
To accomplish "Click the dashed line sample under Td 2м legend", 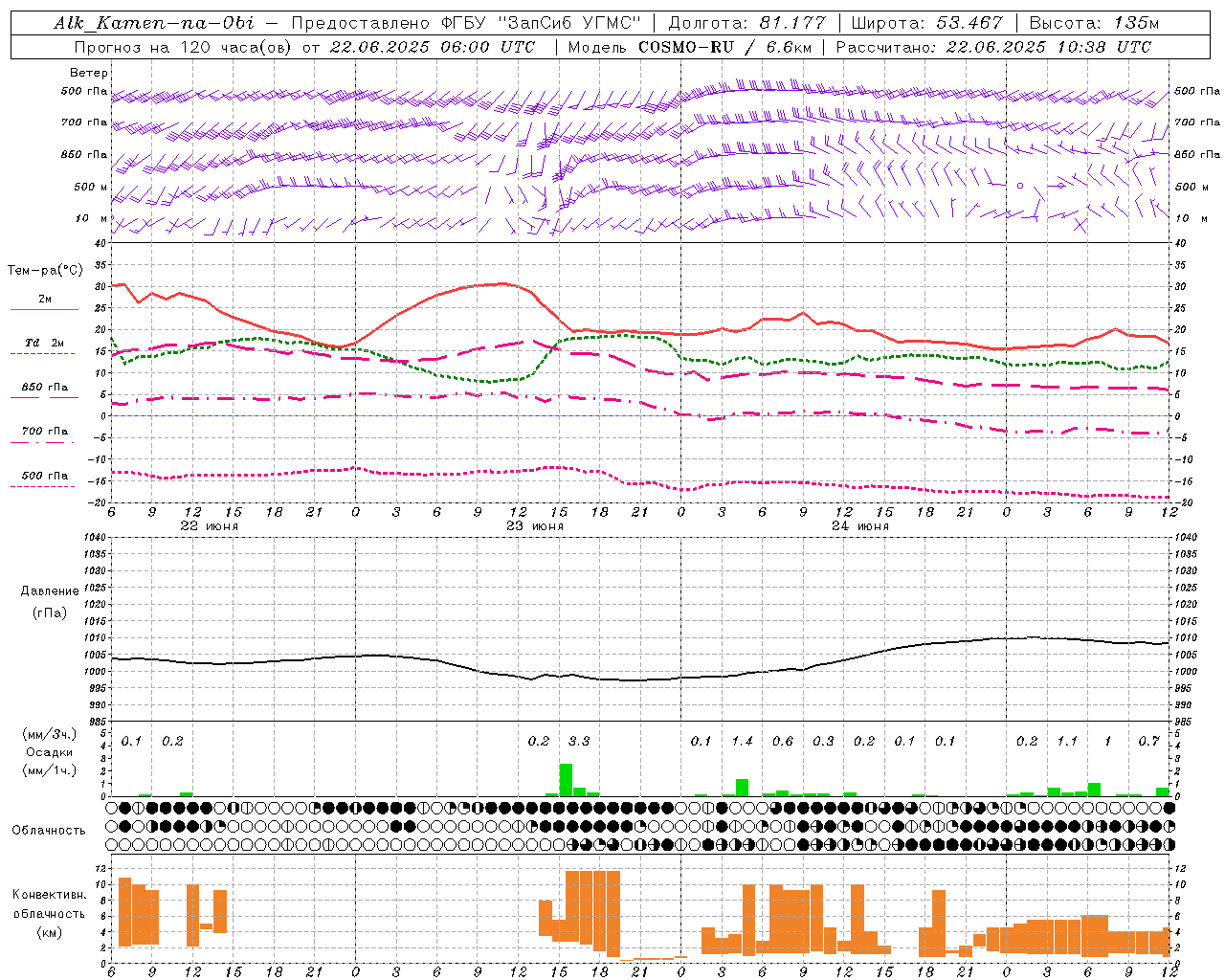I will [44, 354].
